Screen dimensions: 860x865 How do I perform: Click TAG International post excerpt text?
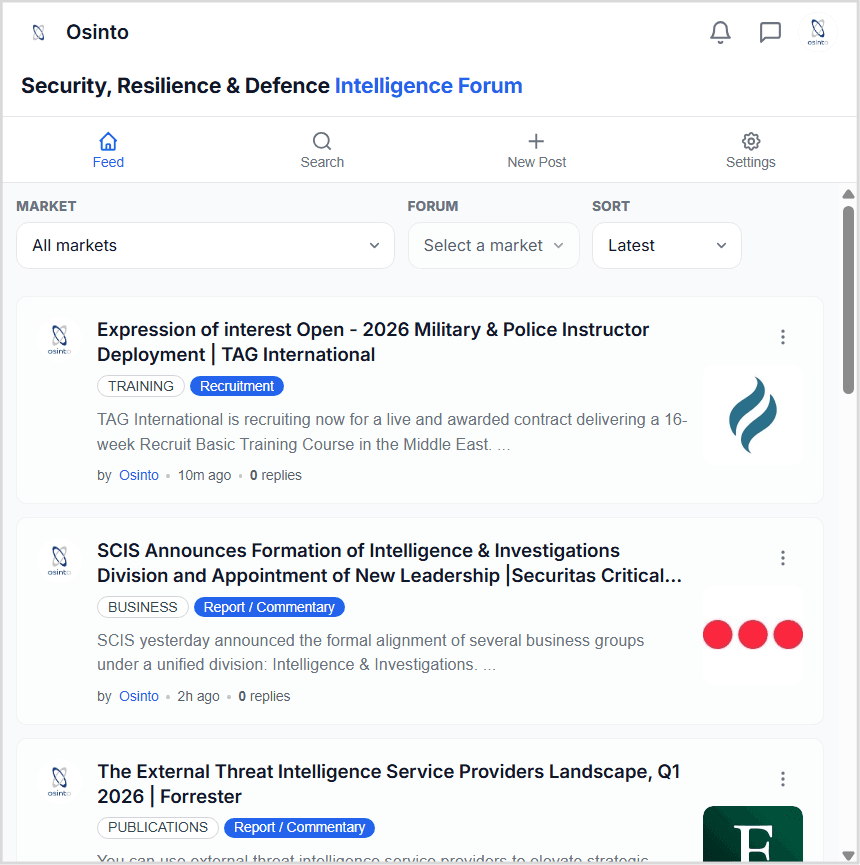tap(392, 432)
